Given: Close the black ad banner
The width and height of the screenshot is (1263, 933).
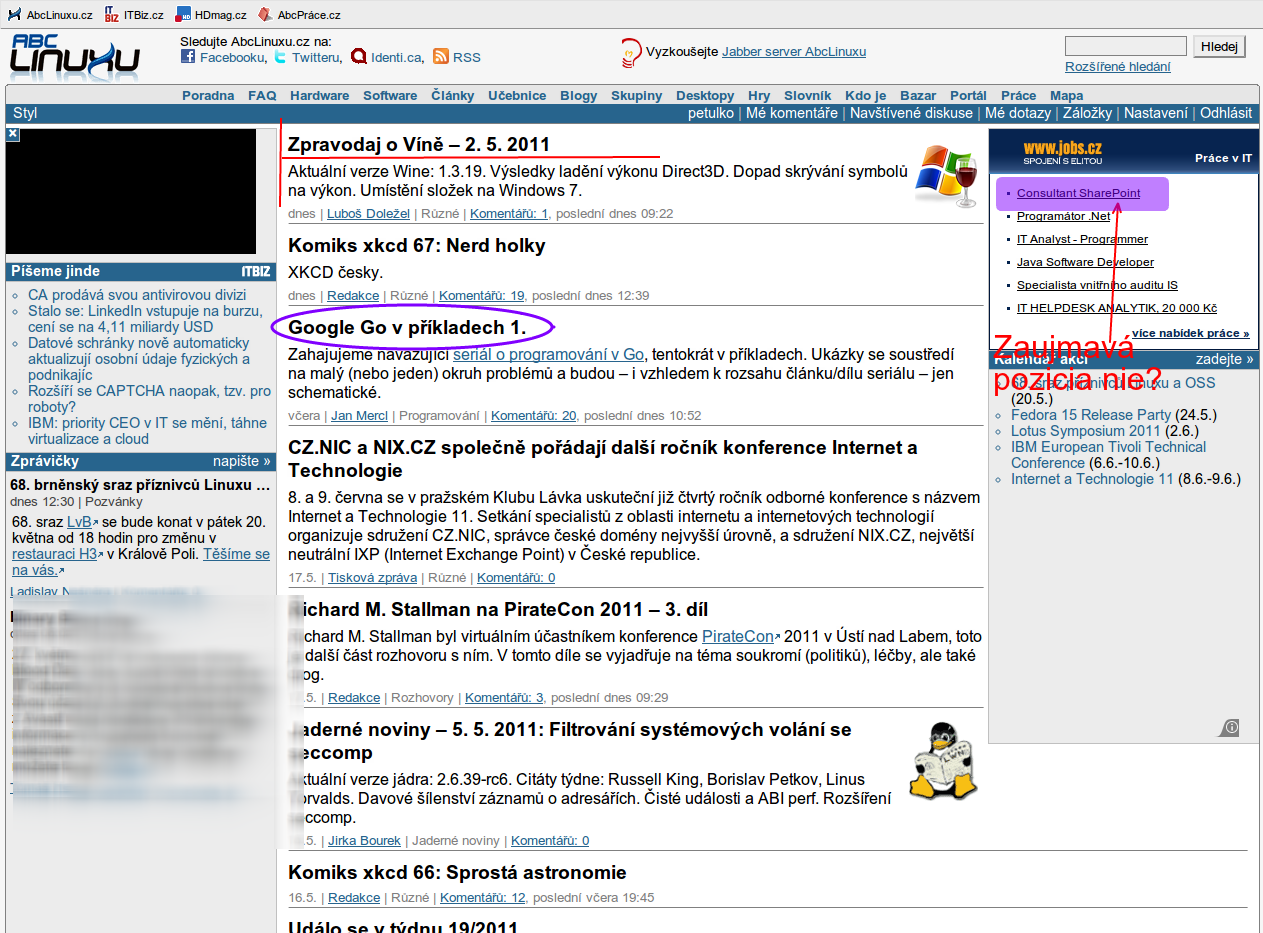Looking at the screenshot, I should [12, 134].
